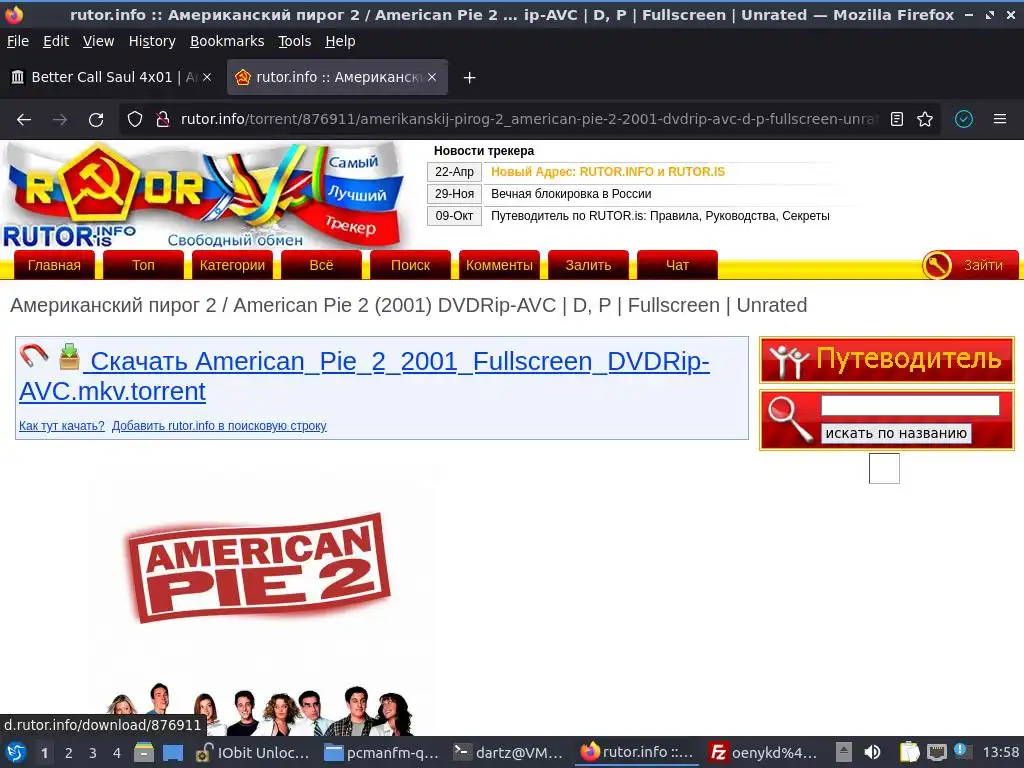Viewport: 1024px width, 768px height.
Task: Click Добавить rutor.info в поисковую строку link
Action: pyautogui.click(x=219, y=426)
